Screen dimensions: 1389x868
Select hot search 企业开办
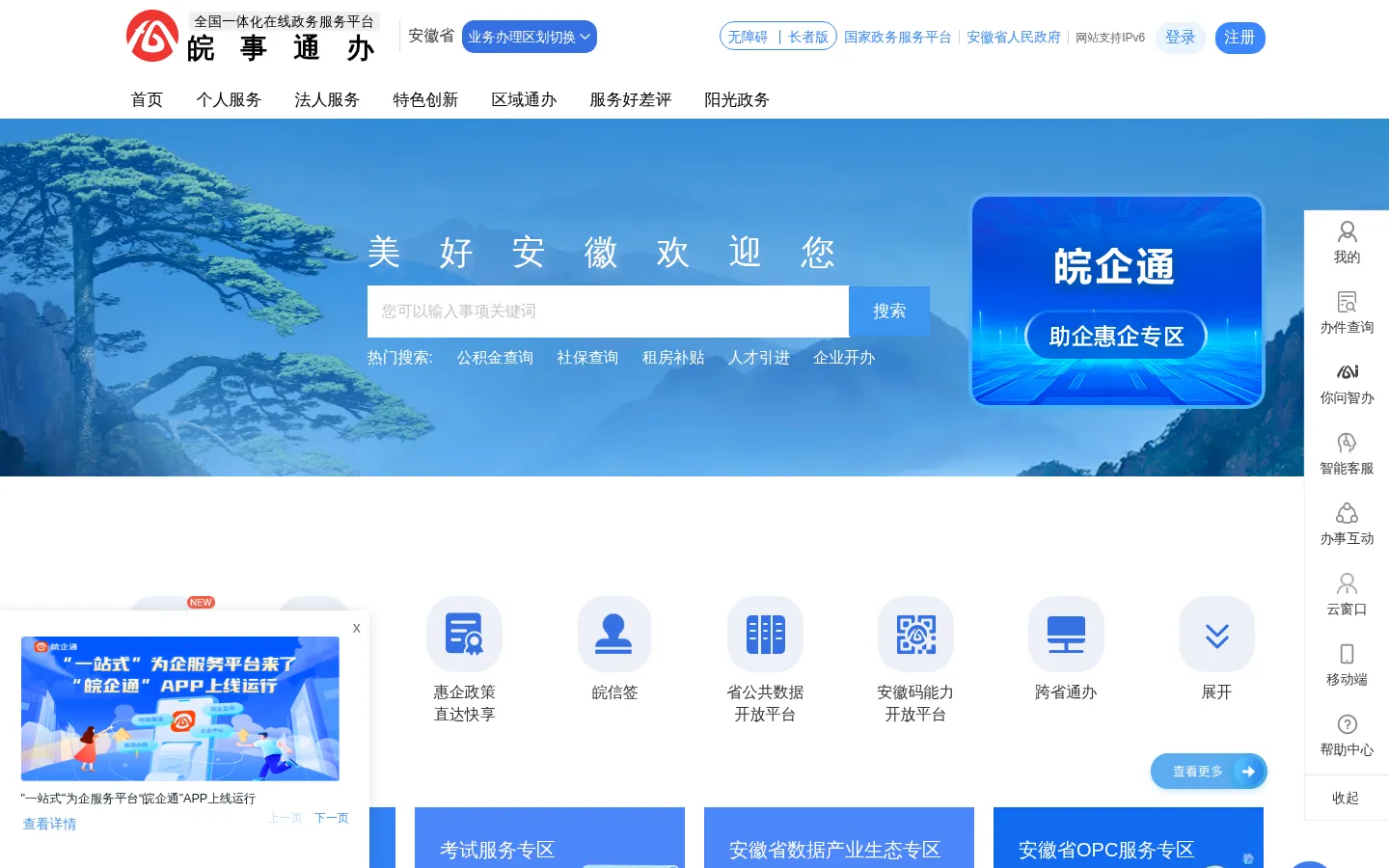pyautogui.click(x=844, y=357)
